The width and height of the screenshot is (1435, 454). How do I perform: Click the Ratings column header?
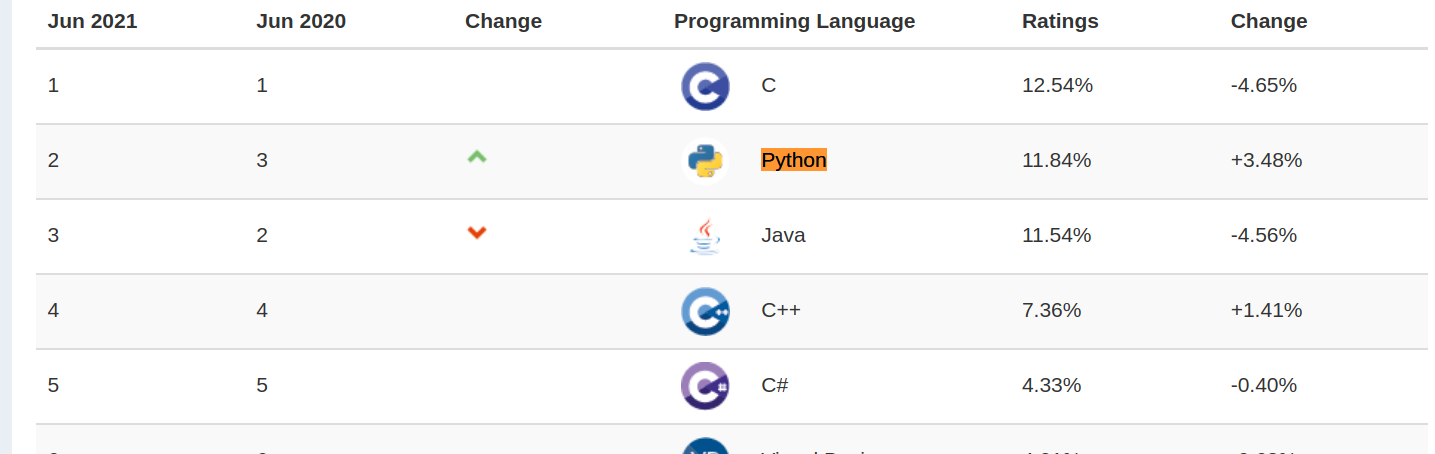1060,21
